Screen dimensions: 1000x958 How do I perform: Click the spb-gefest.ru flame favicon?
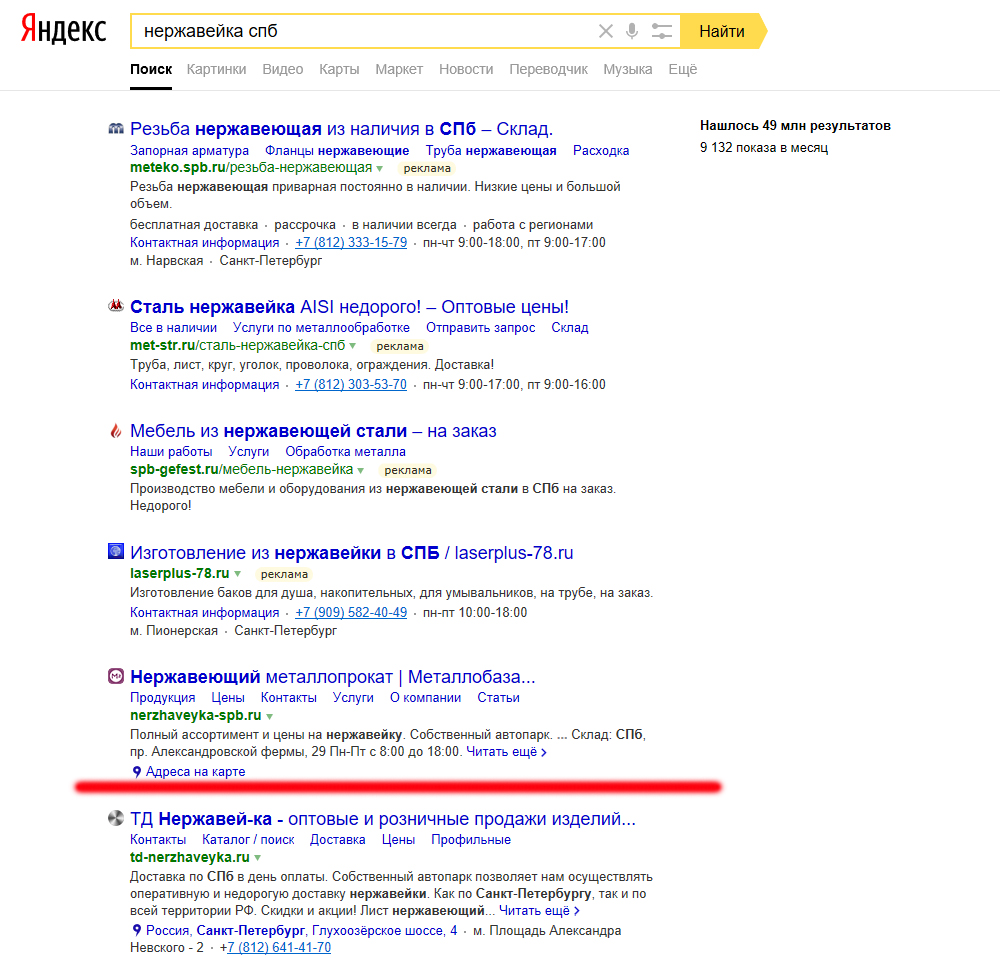click(115, 431)
